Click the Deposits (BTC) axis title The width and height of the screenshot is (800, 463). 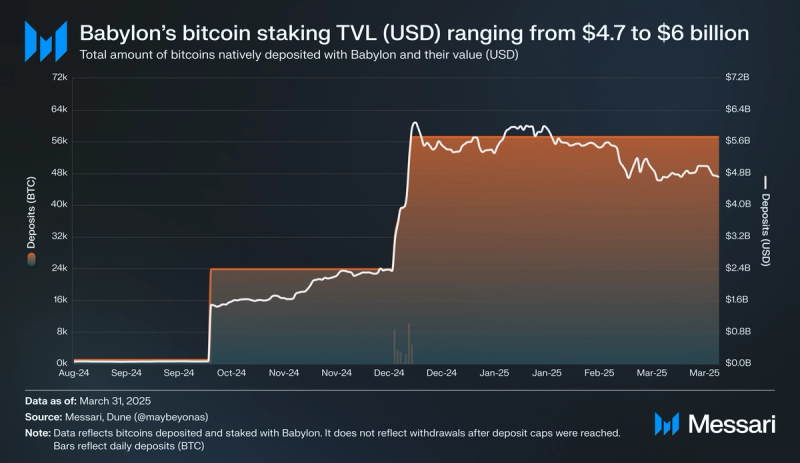pyautogui.click(x=32, y=212)
